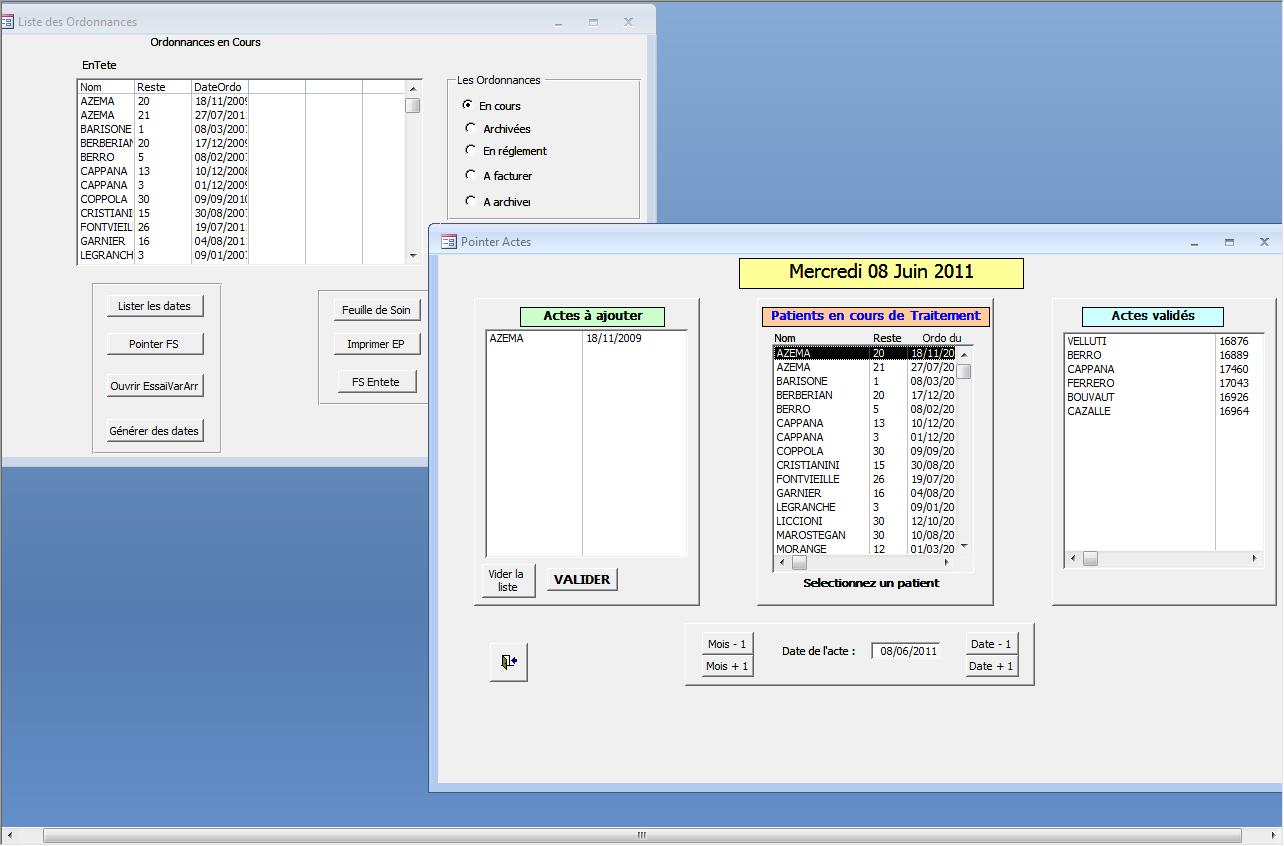The image size is (1284, 846).
Task: Choose the A archiver radio option
Action: click(x=471, y=201)
